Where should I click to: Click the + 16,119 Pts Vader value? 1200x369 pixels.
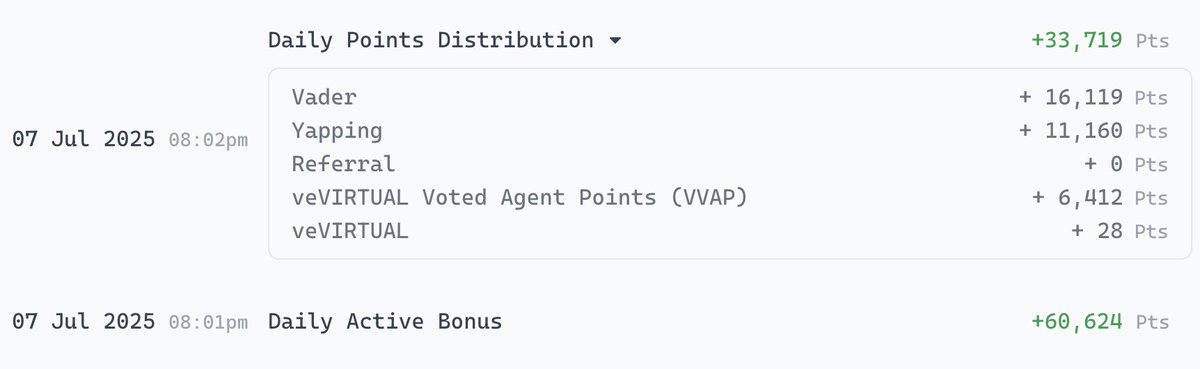point(1093,97)
